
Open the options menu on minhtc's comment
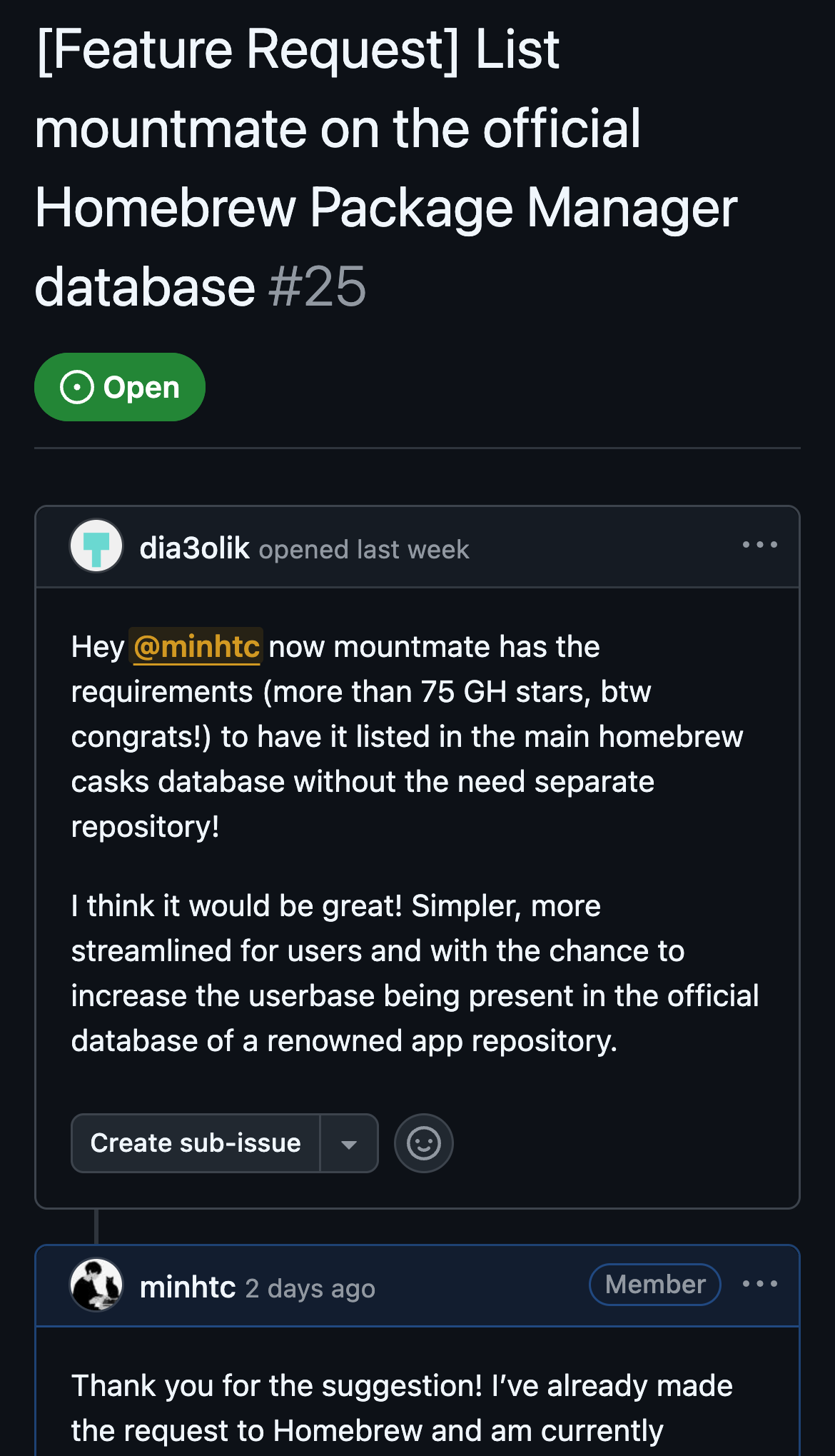(759, 1284)
